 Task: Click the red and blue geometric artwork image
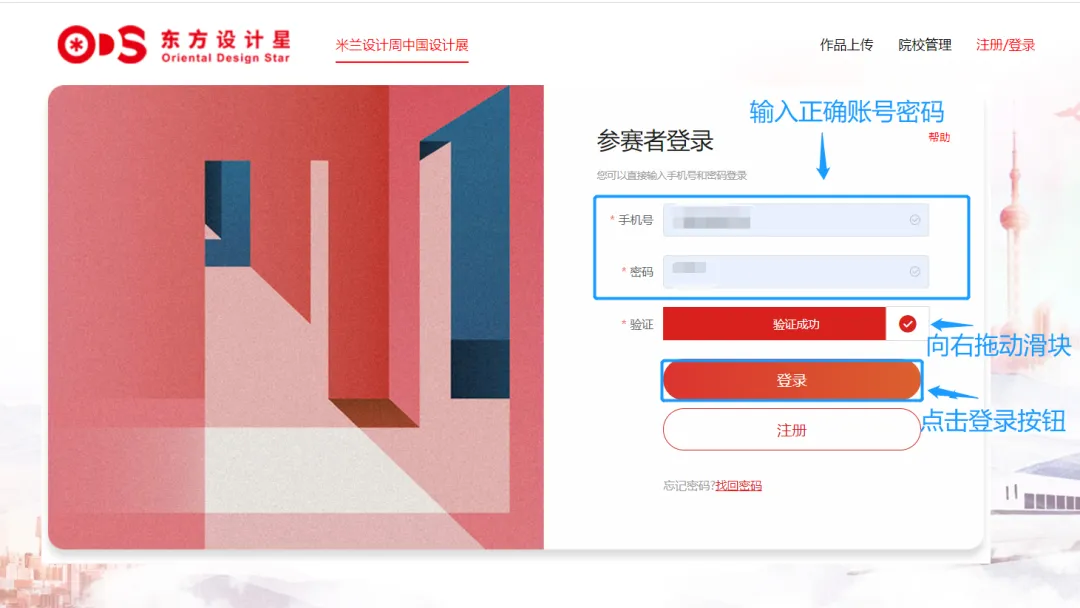point(296,317)
